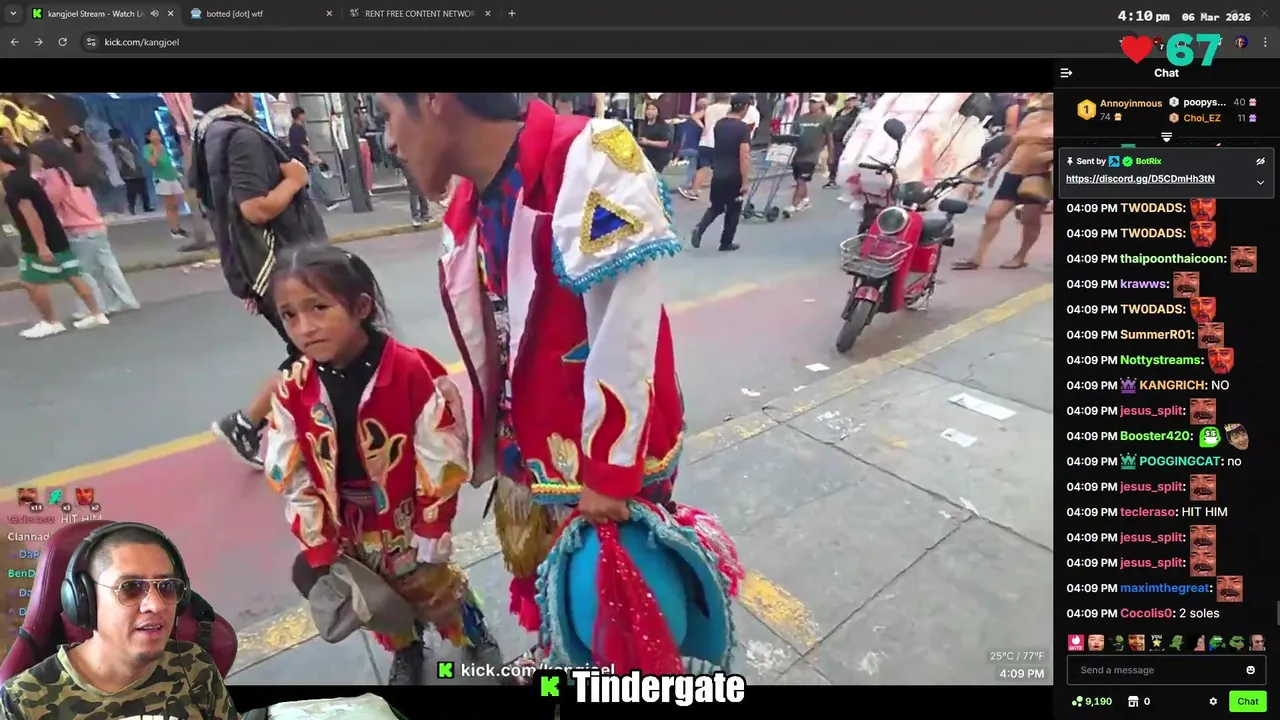Image resolution: width=1280 pixels, height=720 pixels.
Task: Focus the Send a message field
Action: [1166, 670]
